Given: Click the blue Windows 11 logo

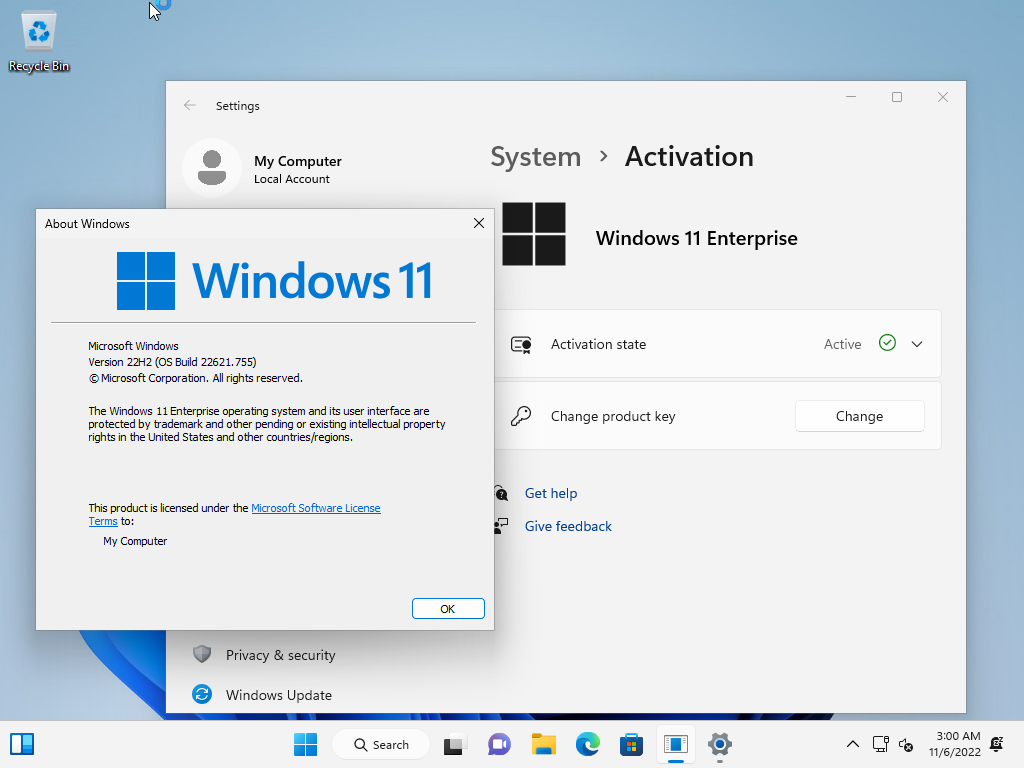Looking at the screenshot, I should pos(274,281).
